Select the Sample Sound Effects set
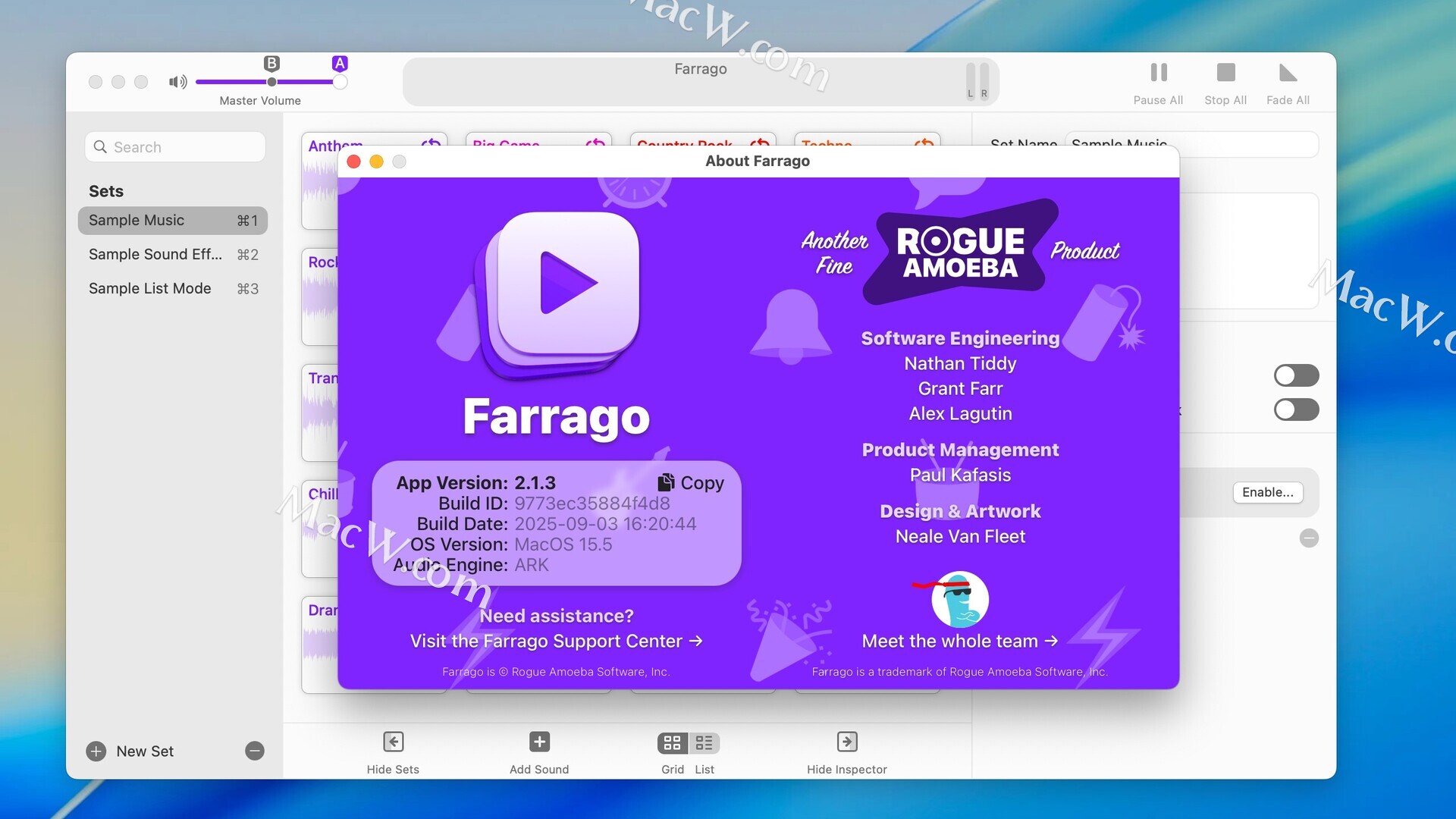The height and width of the screenshot is (819, 1456). 173,254
